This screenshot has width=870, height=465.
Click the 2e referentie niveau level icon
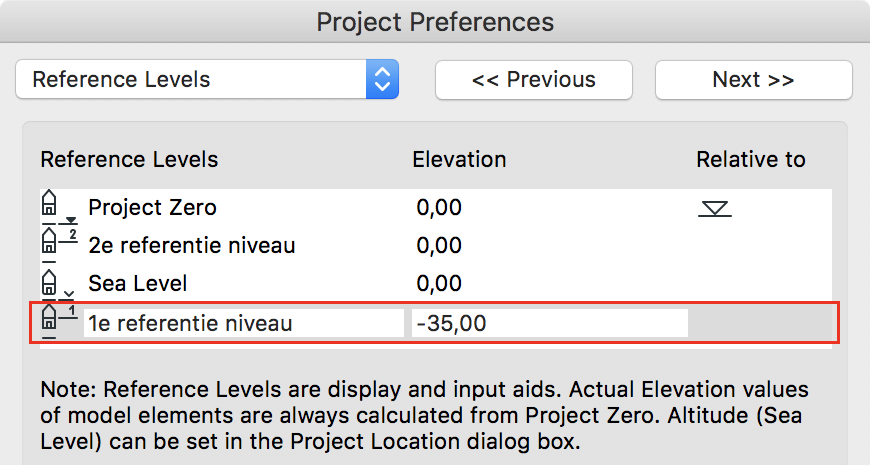[59, 244]
